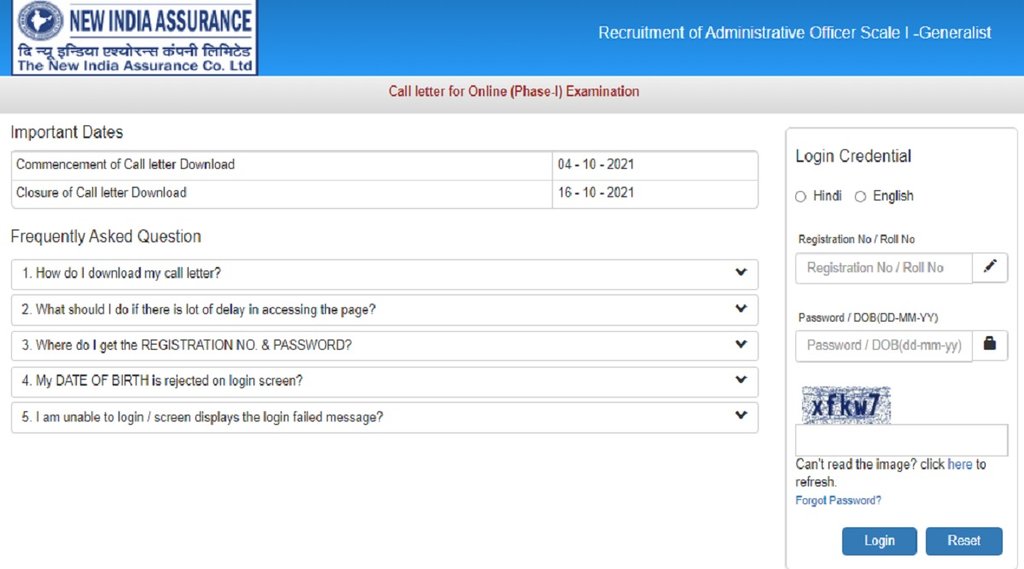Click chevron arrow on FAQ question 5
1024x569 pixels.
pos(741,415)
